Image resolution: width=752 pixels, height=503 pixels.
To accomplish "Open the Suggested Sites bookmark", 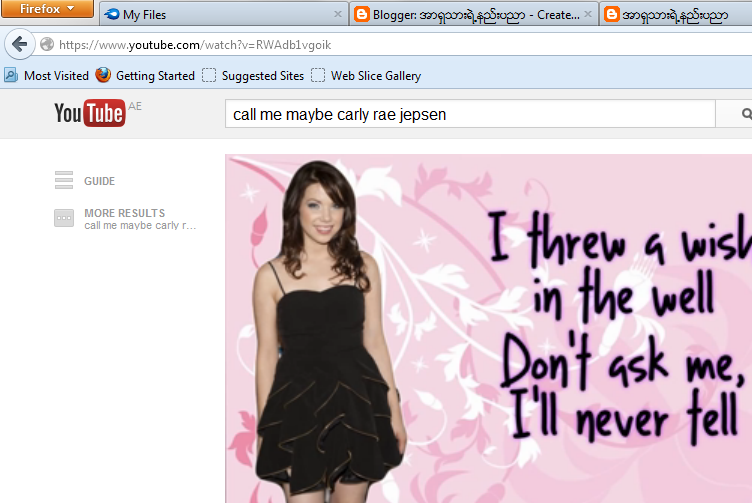I will point(253,76).
